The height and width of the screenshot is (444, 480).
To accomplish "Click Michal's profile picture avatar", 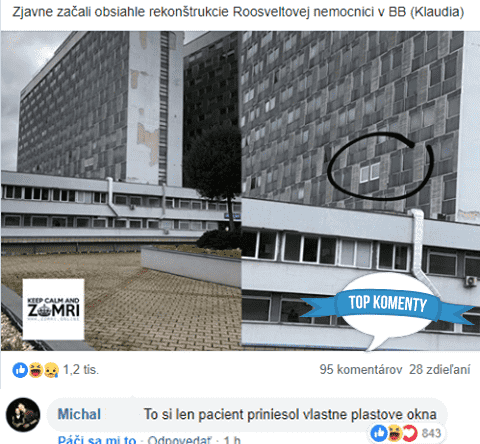I will coord(23,415).
